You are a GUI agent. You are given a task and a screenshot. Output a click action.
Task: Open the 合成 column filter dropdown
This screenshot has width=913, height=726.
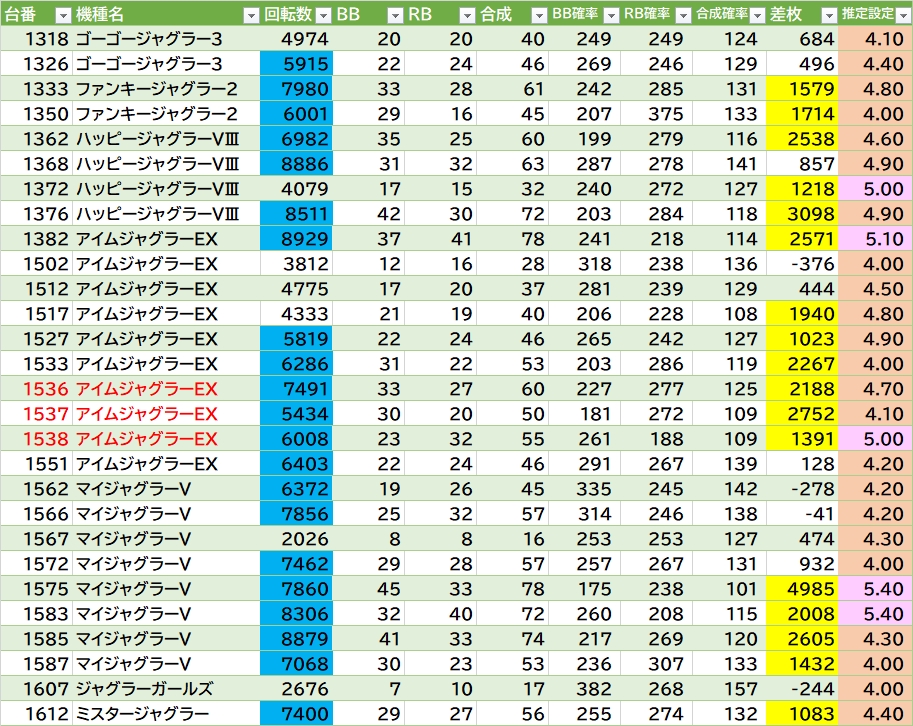540,16
